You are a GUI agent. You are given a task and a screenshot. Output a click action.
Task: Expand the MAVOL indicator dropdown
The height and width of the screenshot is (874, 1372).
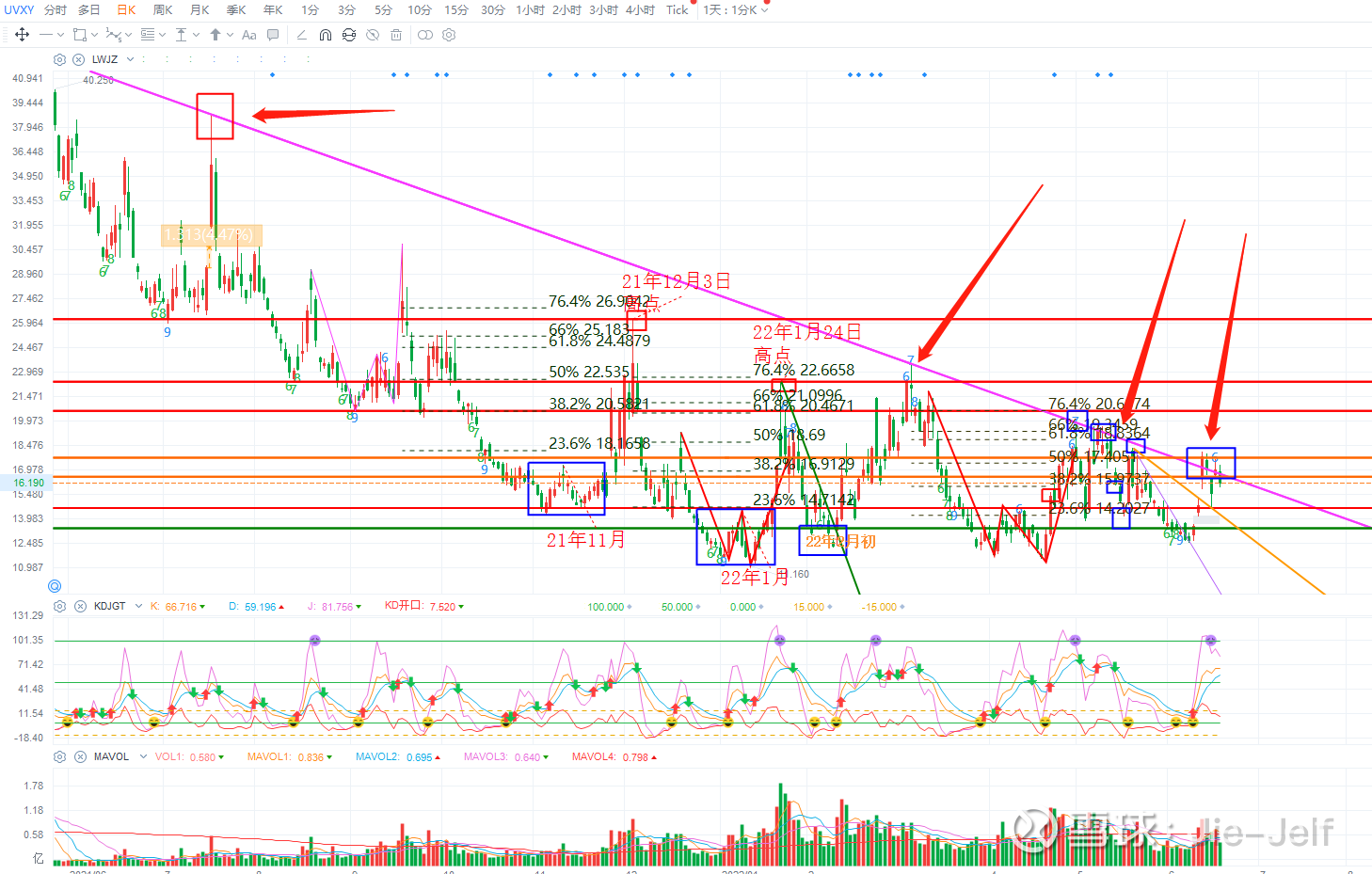143,756
